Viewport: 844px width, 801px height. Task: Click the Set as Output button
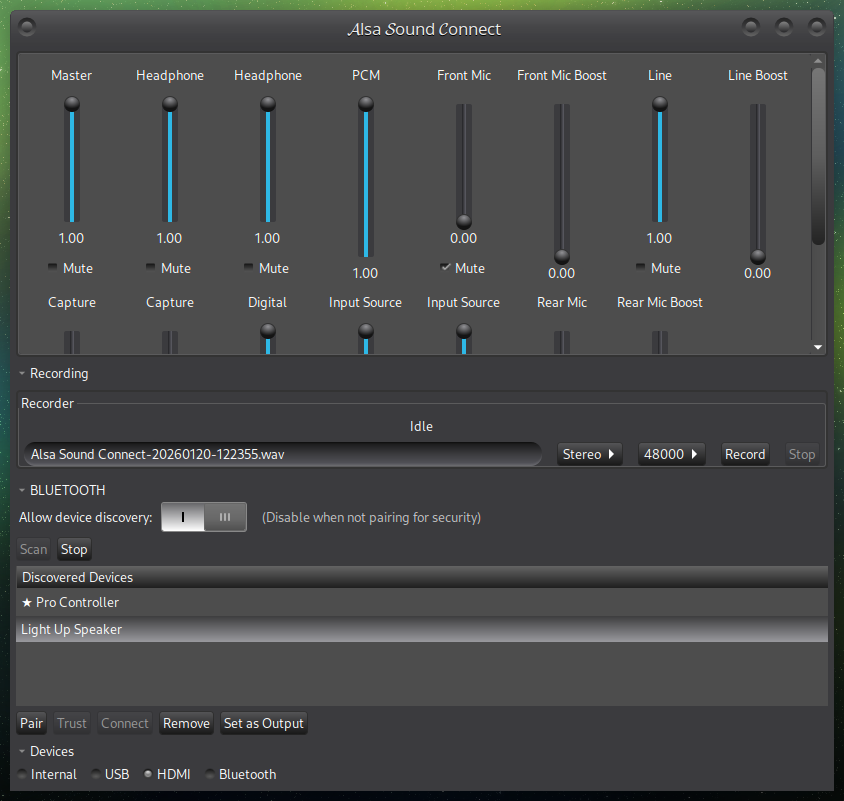click(263, 723)
